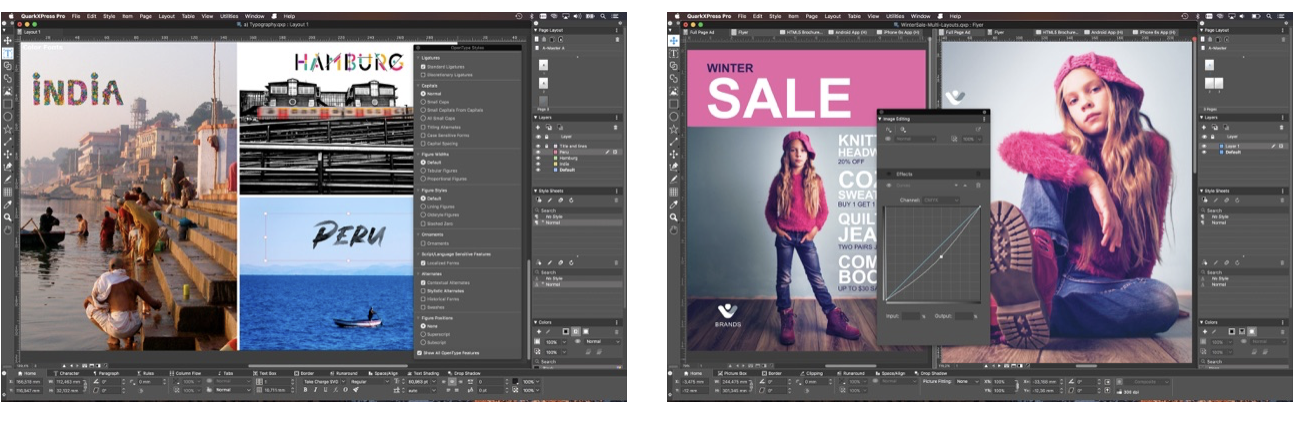Select the Text Content tool in left window
The height and width of the screenshot is (426, 1294).
click(7, 53)
